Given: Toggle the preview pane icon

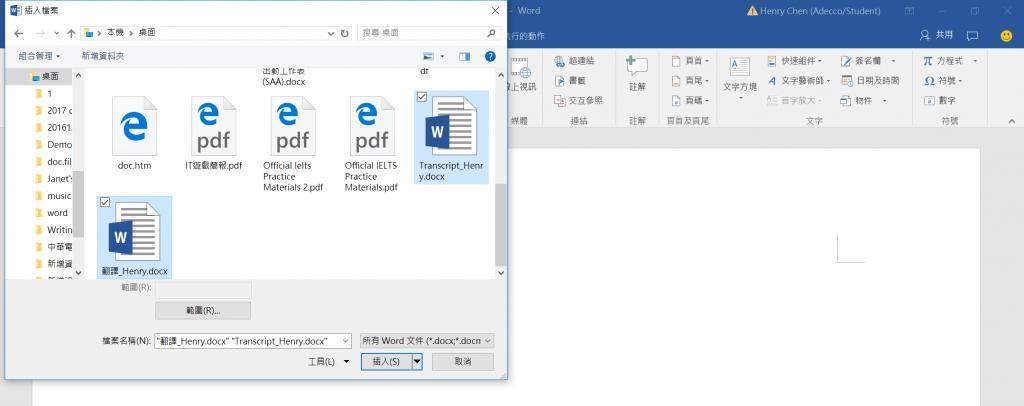Looking at the screenshot, I should [x=464, y=57].
